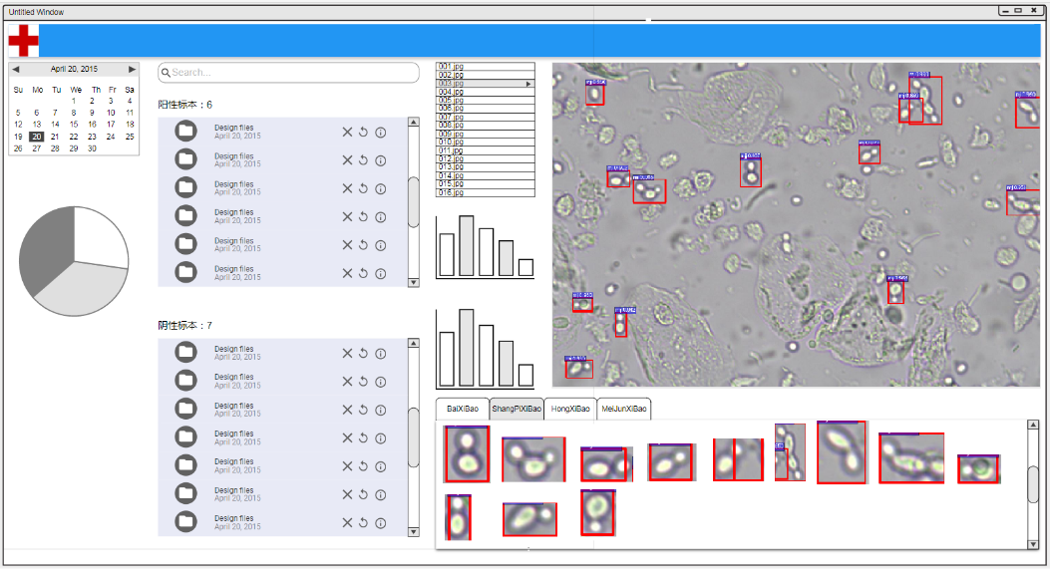Go to the previous month in the calendar

[16, 69]
